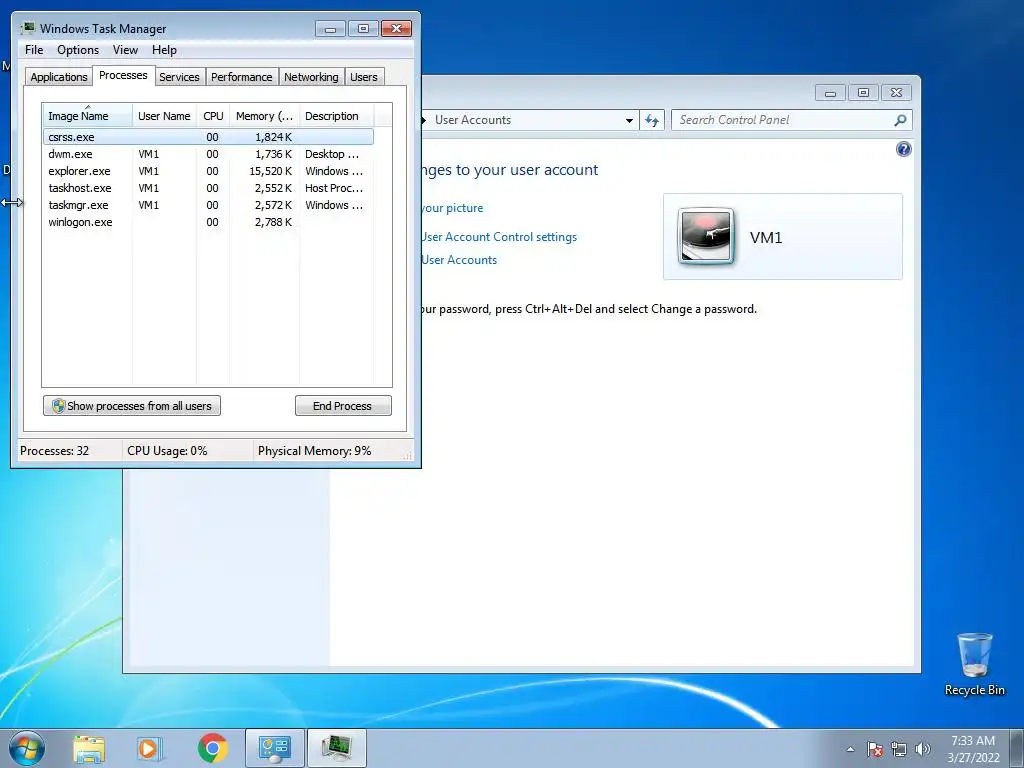
Task: Click the User Accounts breadcrumb text
Action: (473, 120)
